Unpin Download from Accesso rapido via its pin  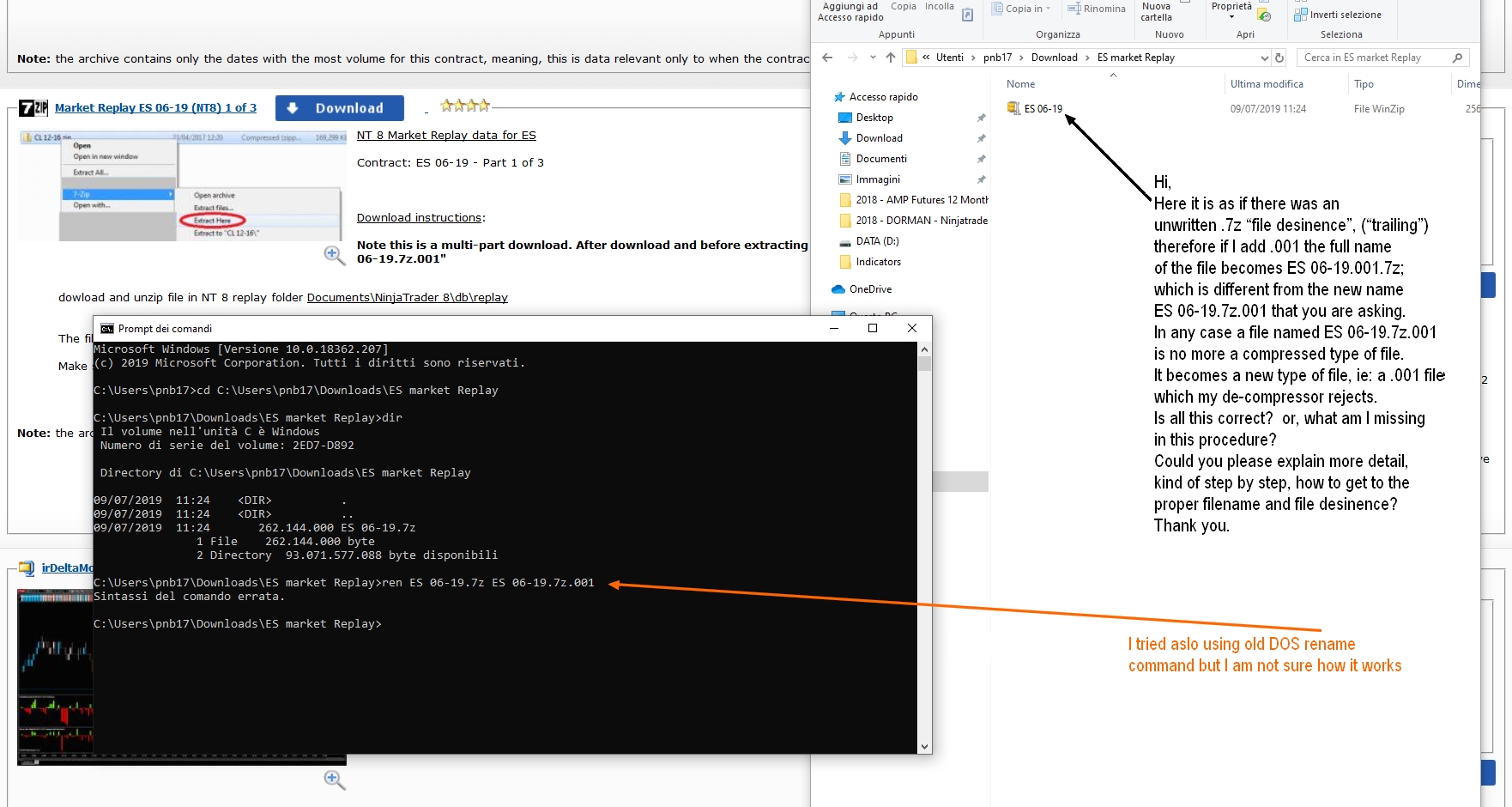(x=981, y=138)
